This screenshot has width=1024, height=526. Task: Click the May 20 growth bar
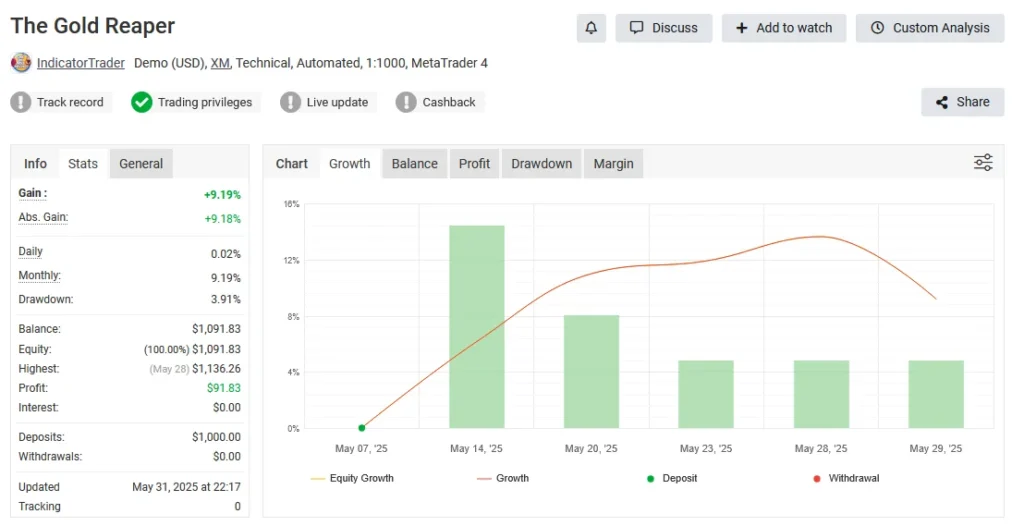point(591,372)
